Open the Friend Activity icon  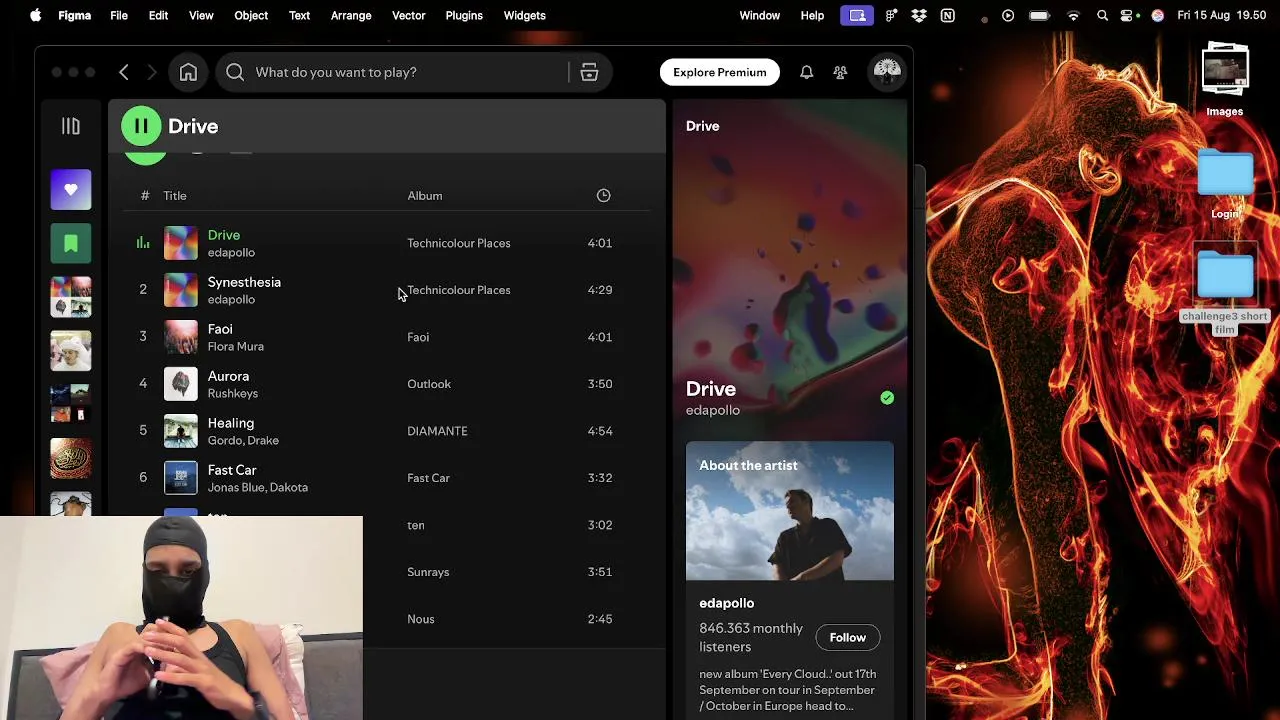(x=840, y=72)
